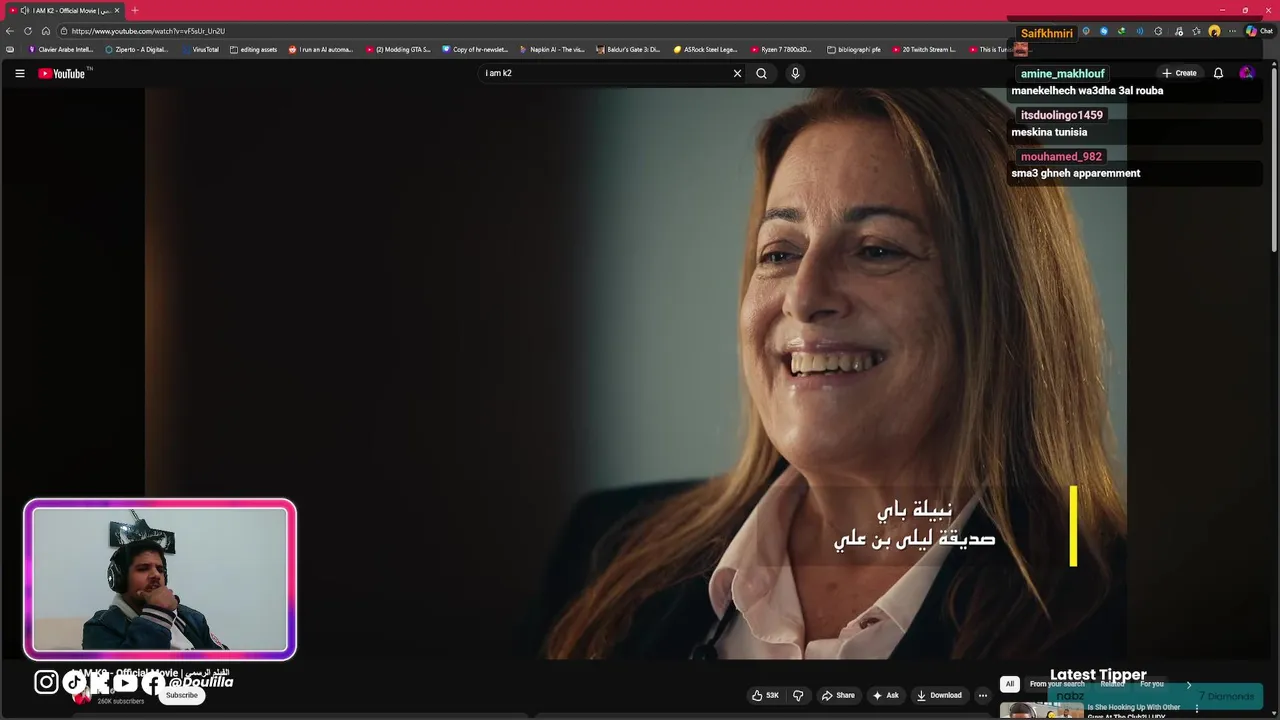The width and height of the screenshot is (1280, 720).
Task: Open YouTube notifications bell
Action: pyautogui.click(x=1218, y=73)
